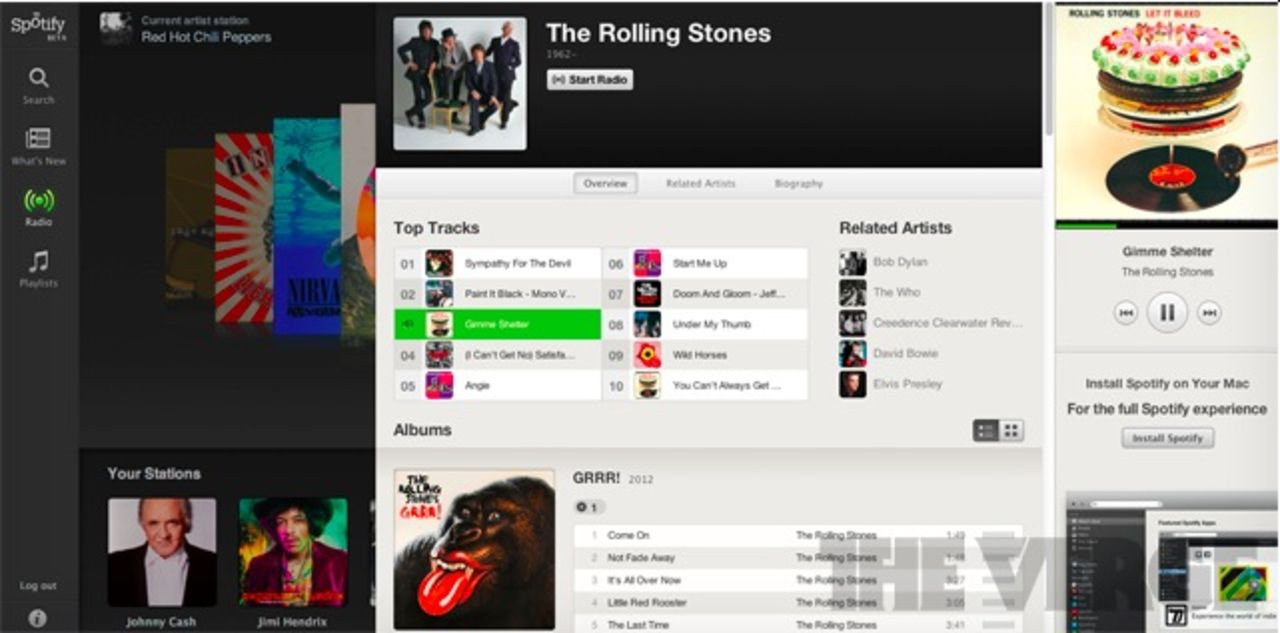Click the Spotify logo
This screenshot has width=1280, height=633.
click(x=37, y=25)
